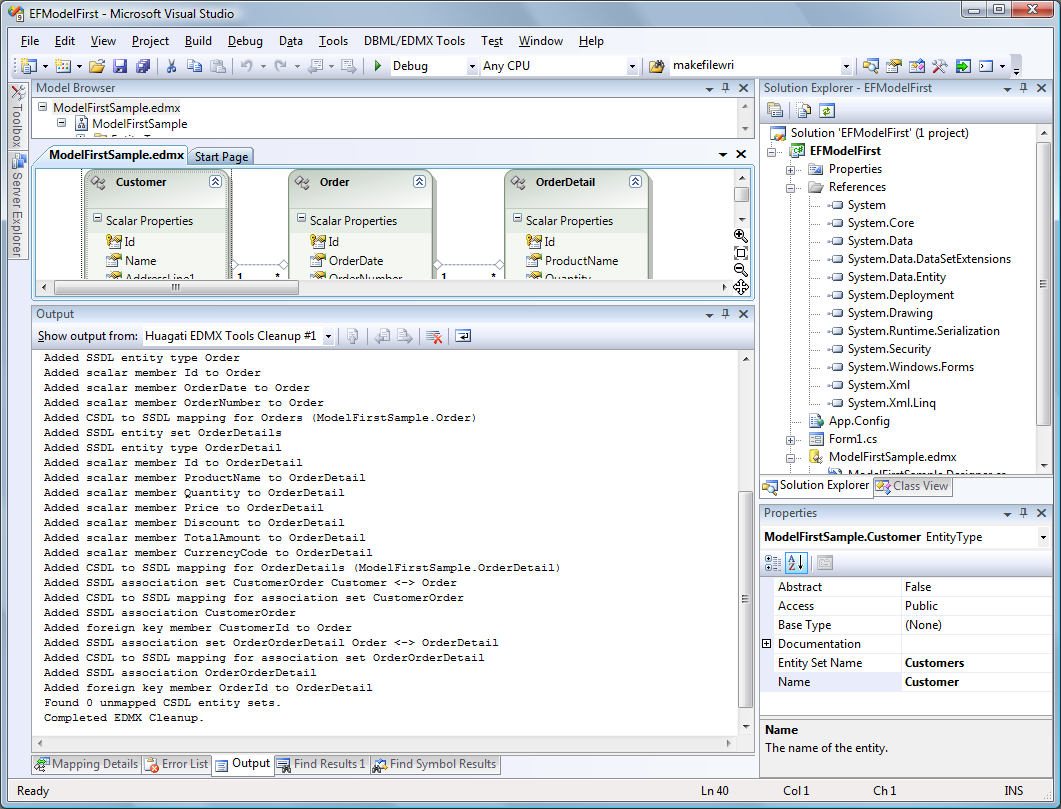Zoom out on the entity designer

pos(741,270)
